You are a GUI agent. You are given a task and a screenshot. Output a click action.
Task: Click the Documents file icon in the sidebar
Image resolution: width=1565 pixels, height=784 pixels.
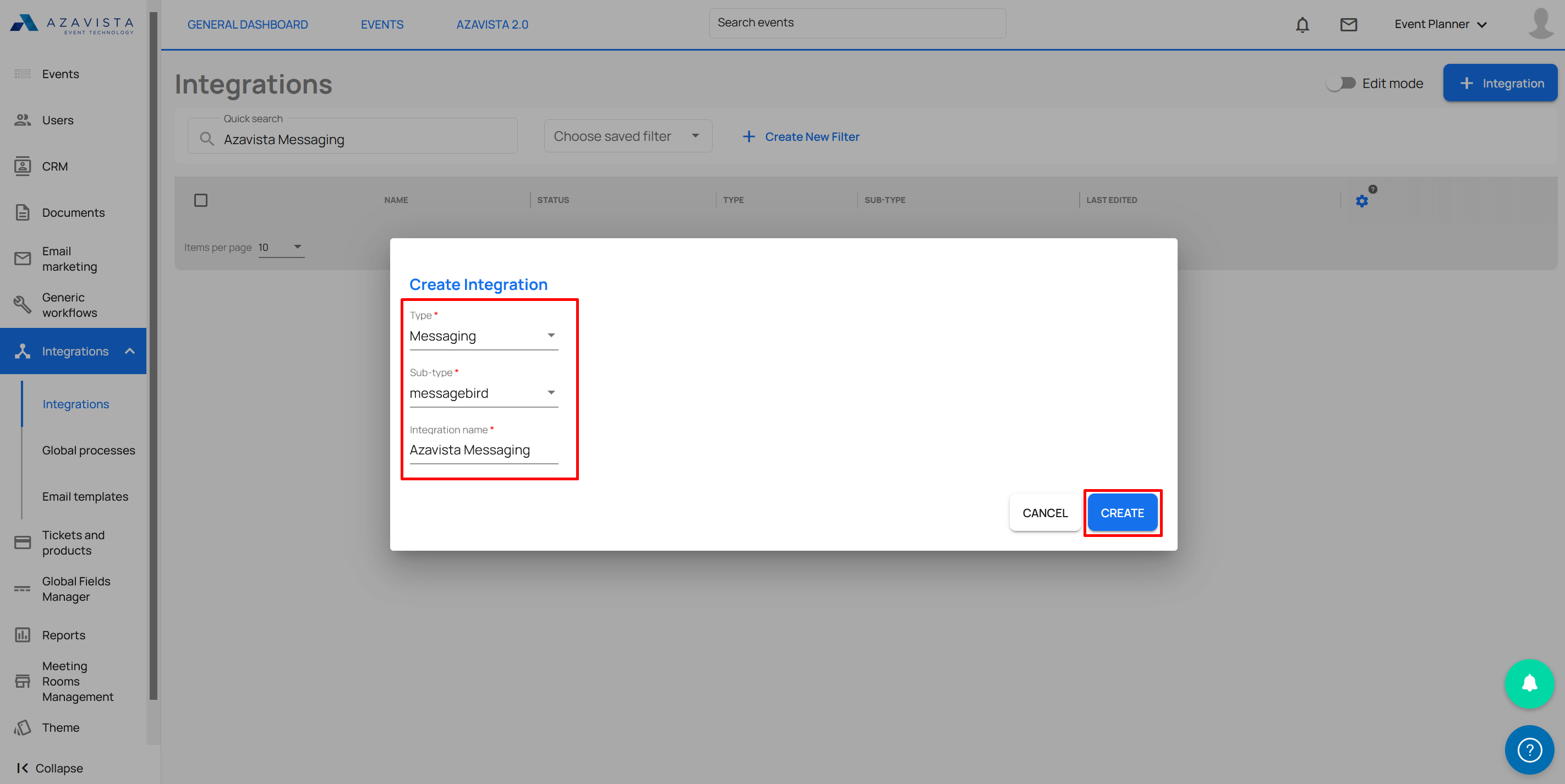tap(23, 212)
